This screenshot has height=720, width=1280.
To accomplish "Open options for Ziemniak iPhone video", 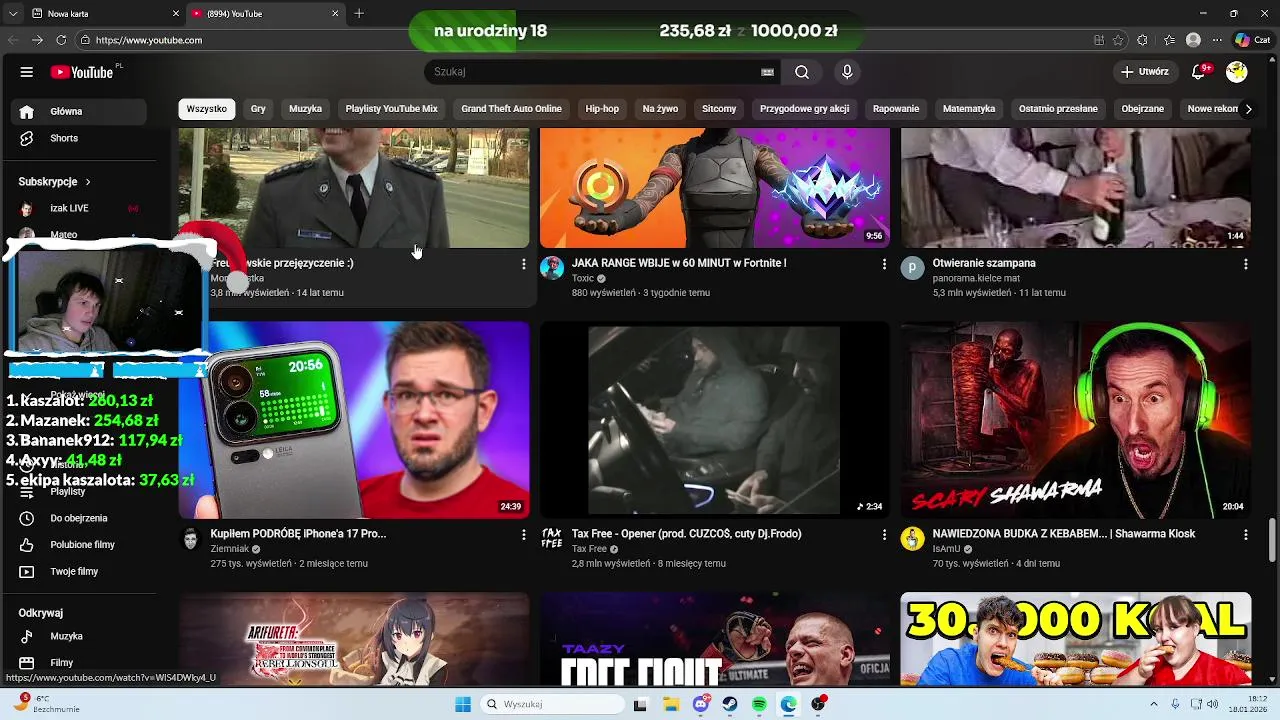I will tap(523, 535).
